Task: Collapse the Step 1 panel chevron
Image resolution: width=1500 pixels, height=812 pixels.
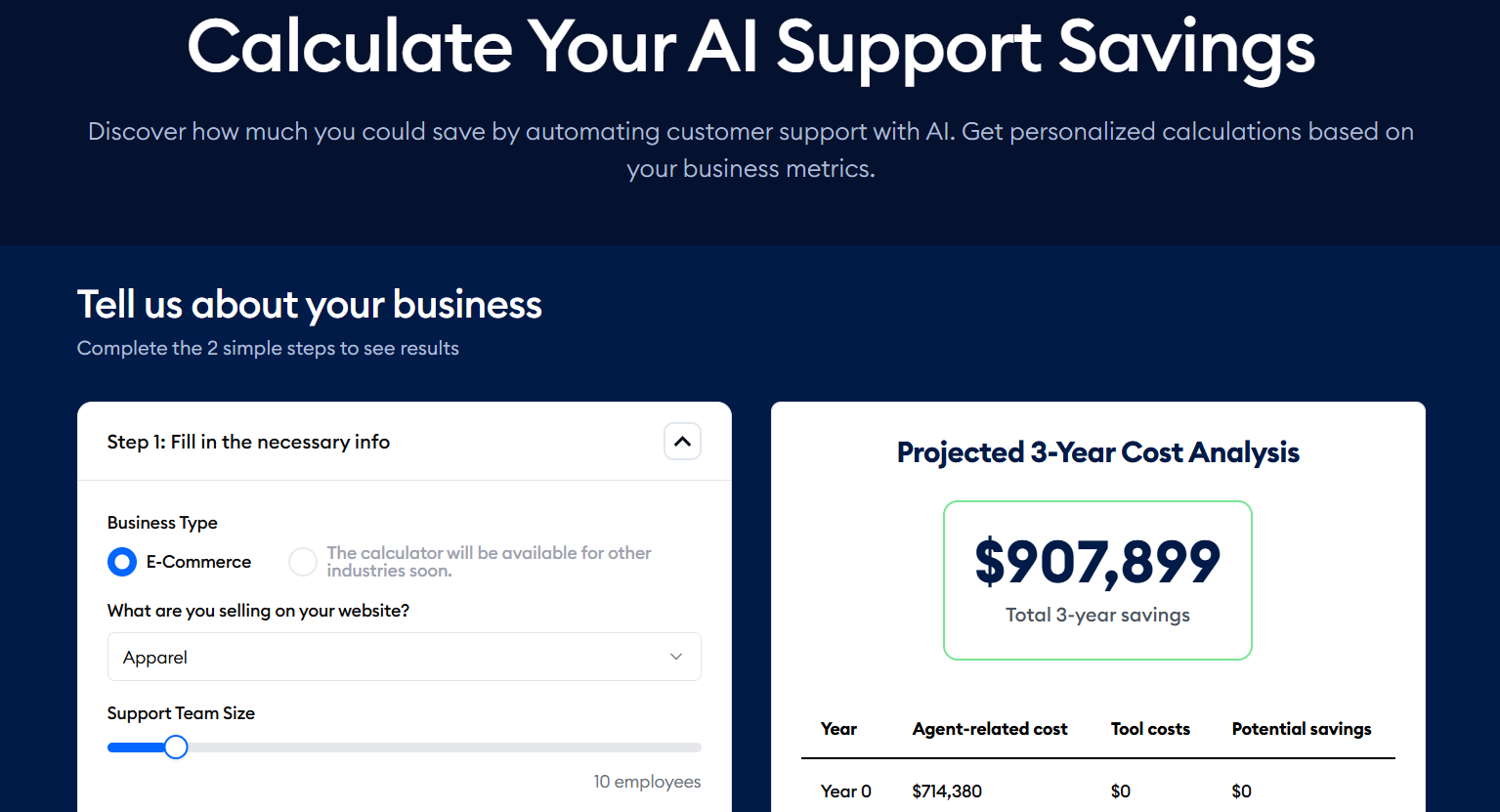Action: pyautogui.click(x=682, y=442)
